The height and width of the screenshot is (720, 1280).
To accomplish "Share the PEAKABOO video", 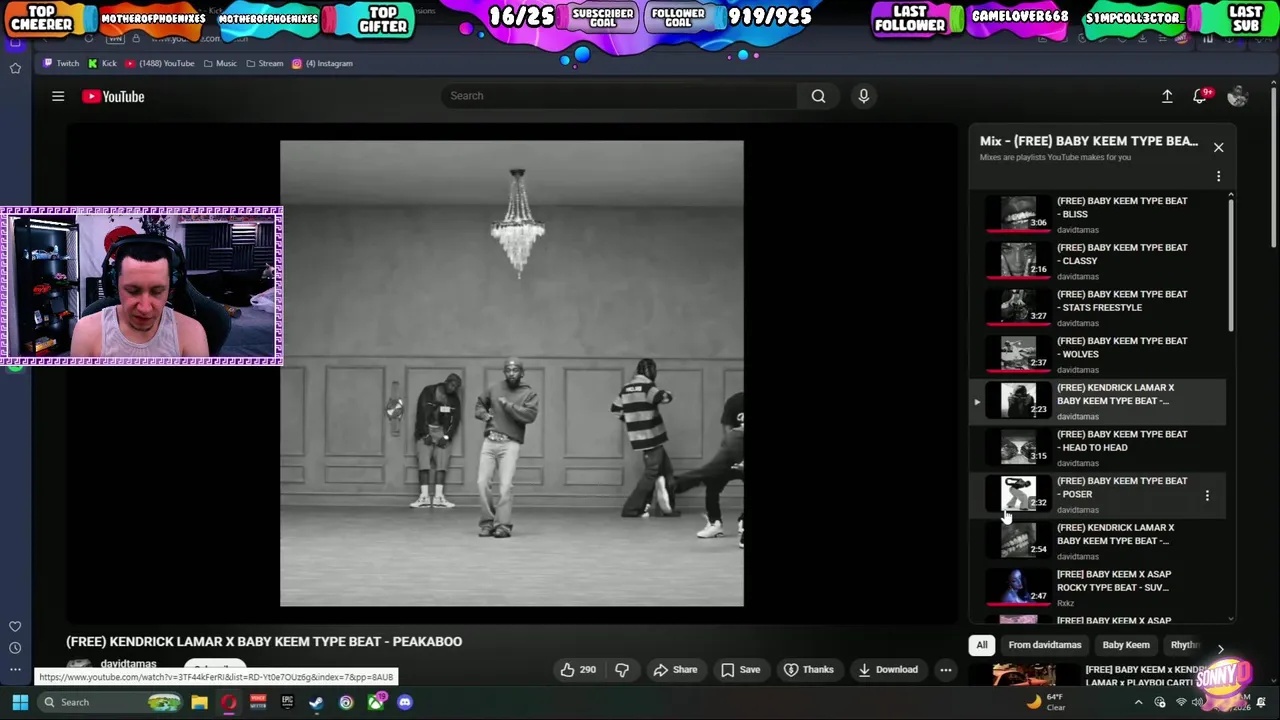I will click(674, 670).
